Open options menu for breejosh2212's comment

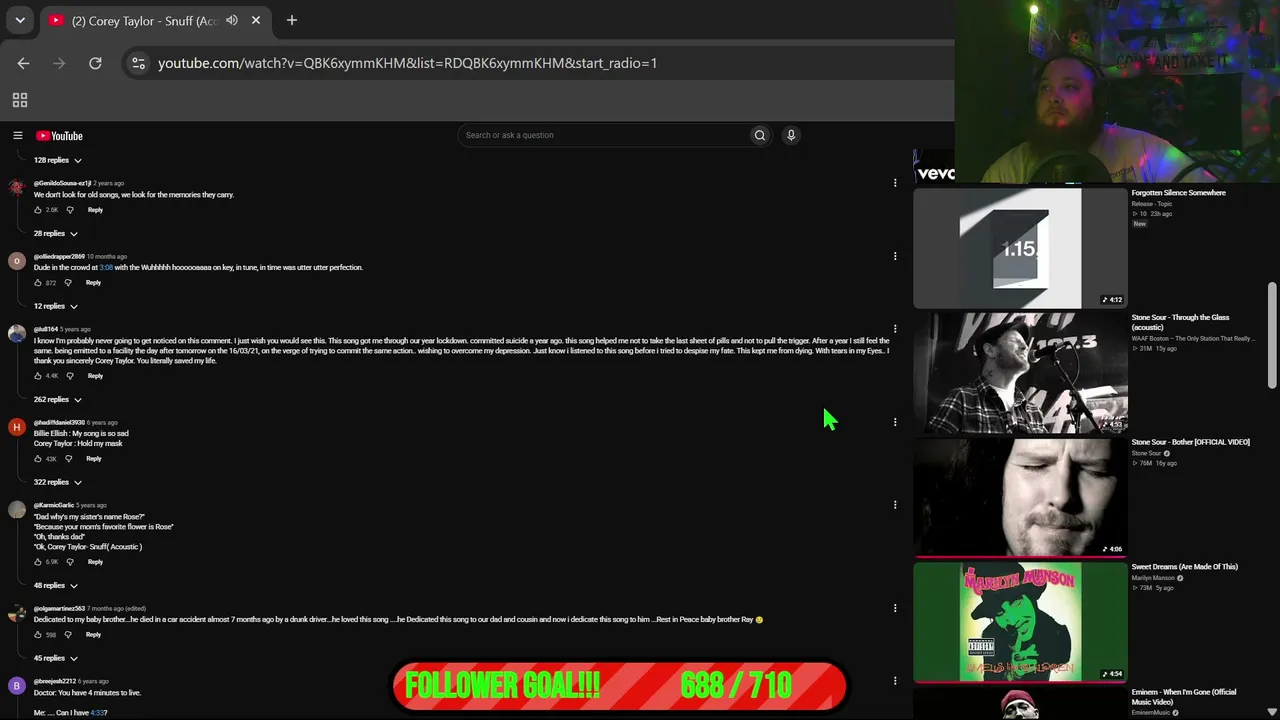point(895,681)
